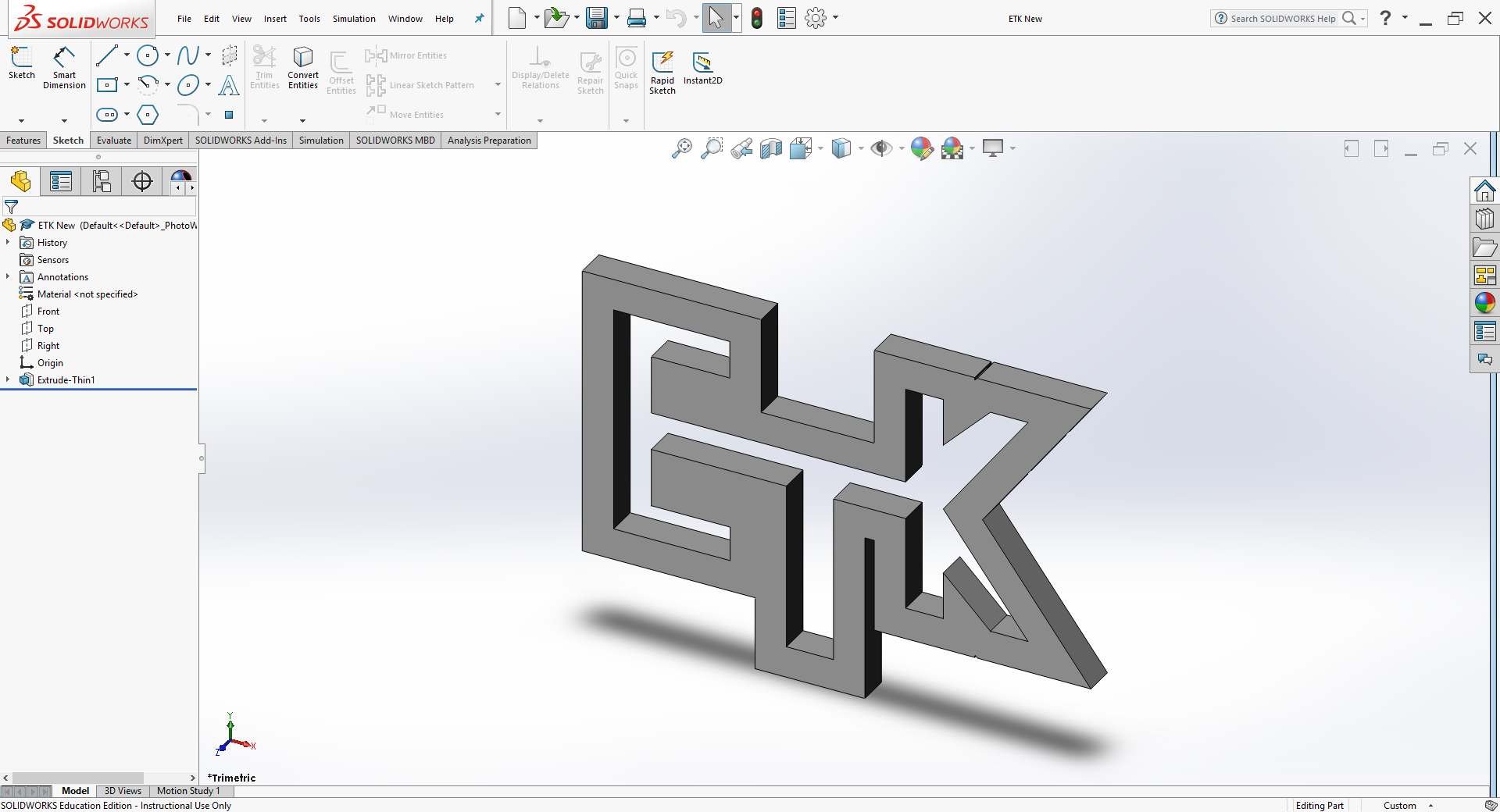
Task: Select the Polygon tool
Action: pos(148,115)
